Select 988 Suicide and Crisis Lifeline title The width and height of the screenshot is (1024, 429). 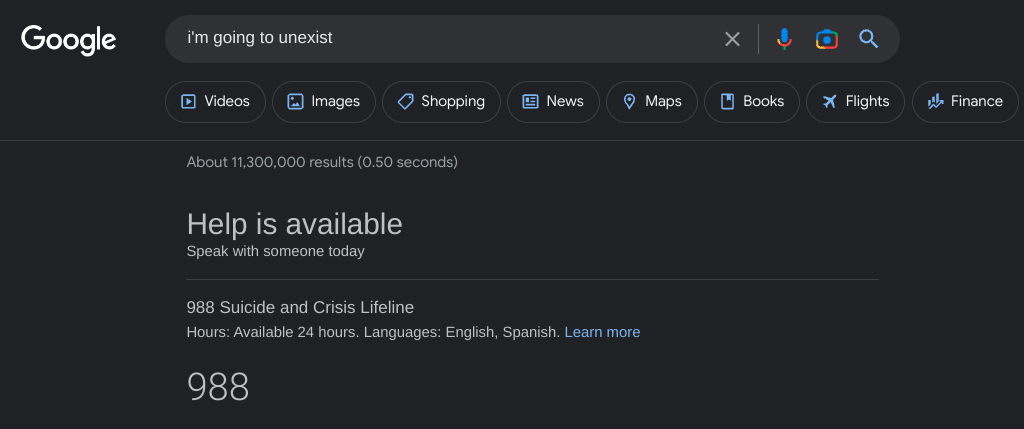click(x=300, y=308)
